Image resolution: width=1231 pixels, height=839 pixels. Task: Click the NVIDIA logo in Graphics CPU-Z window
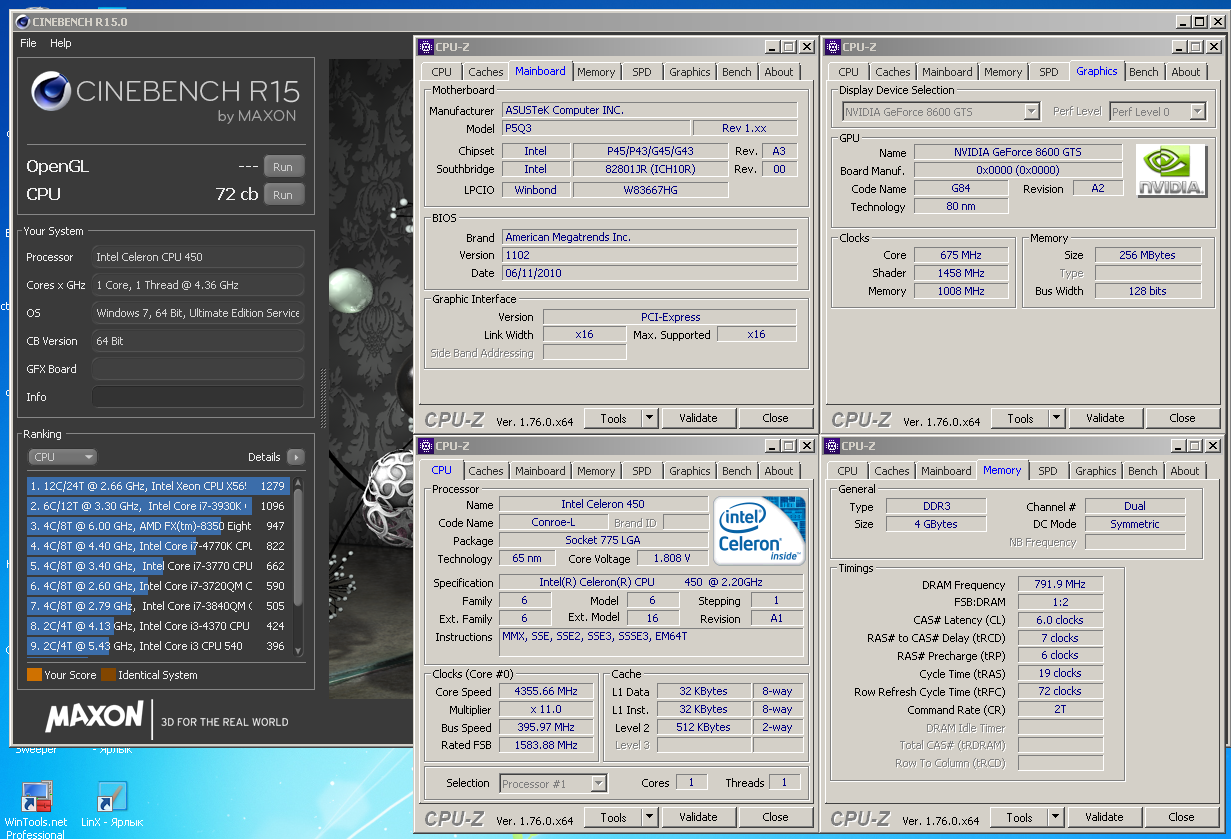coord(1171,171)
